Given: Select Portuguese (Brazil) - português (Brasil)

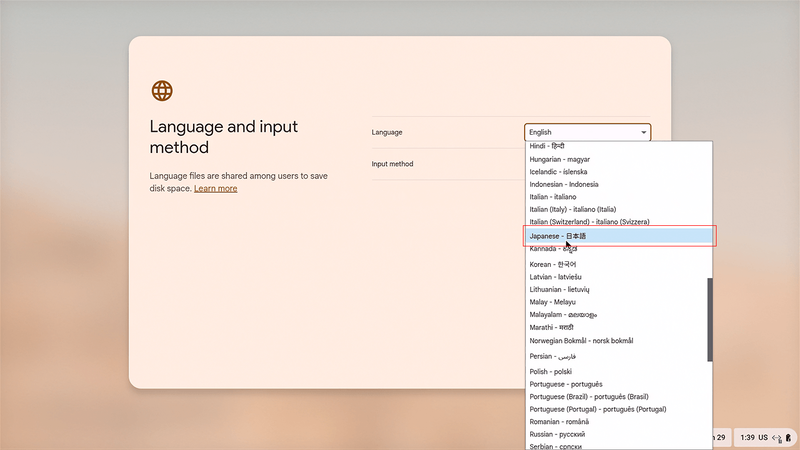Looking at the screenshot, I should [x=618, y=396].
